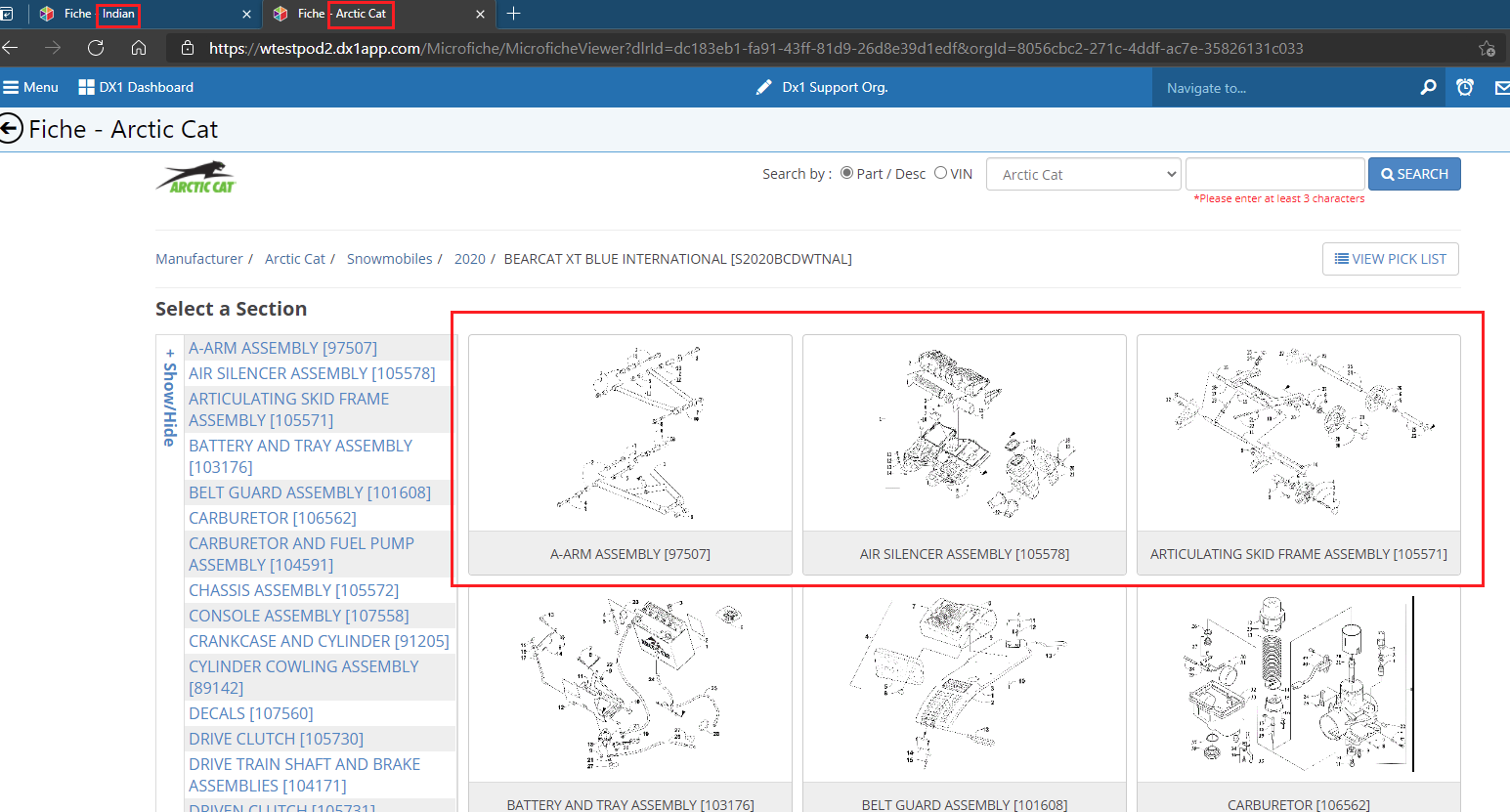
Task: Open the browser home page icon
Action: [139, 48]
